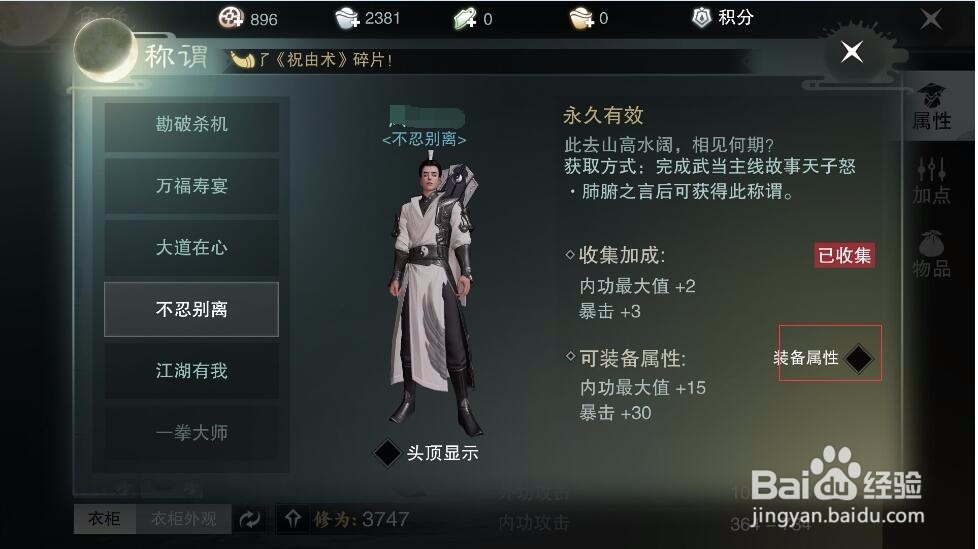Click the green jade currency icon
The height and width of the screenshot is (549, 978).
(465, 19)
